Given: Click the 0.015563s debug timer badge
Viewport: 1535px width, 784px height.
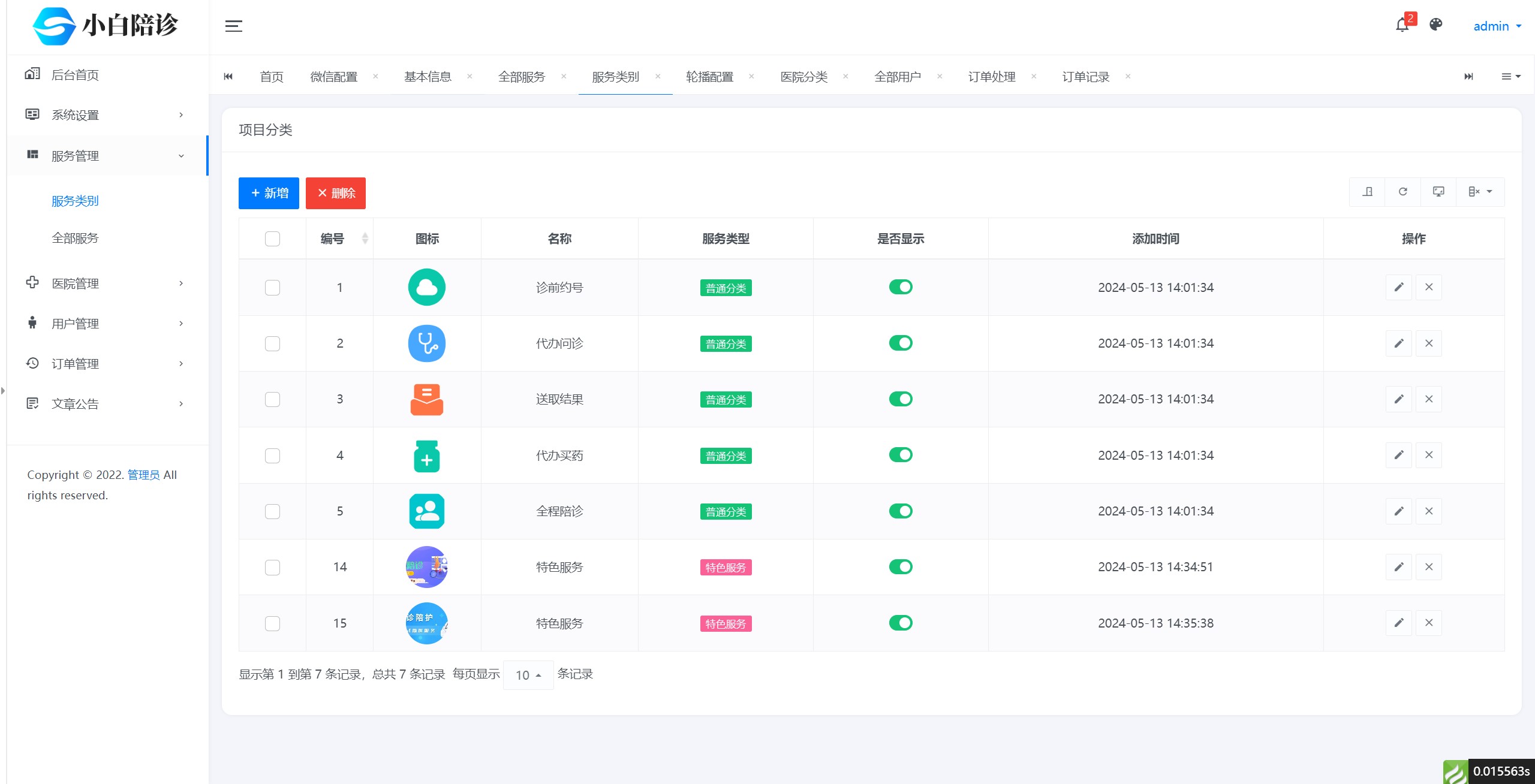Looking at the screenshot, I should click(x=1501, y=771).
